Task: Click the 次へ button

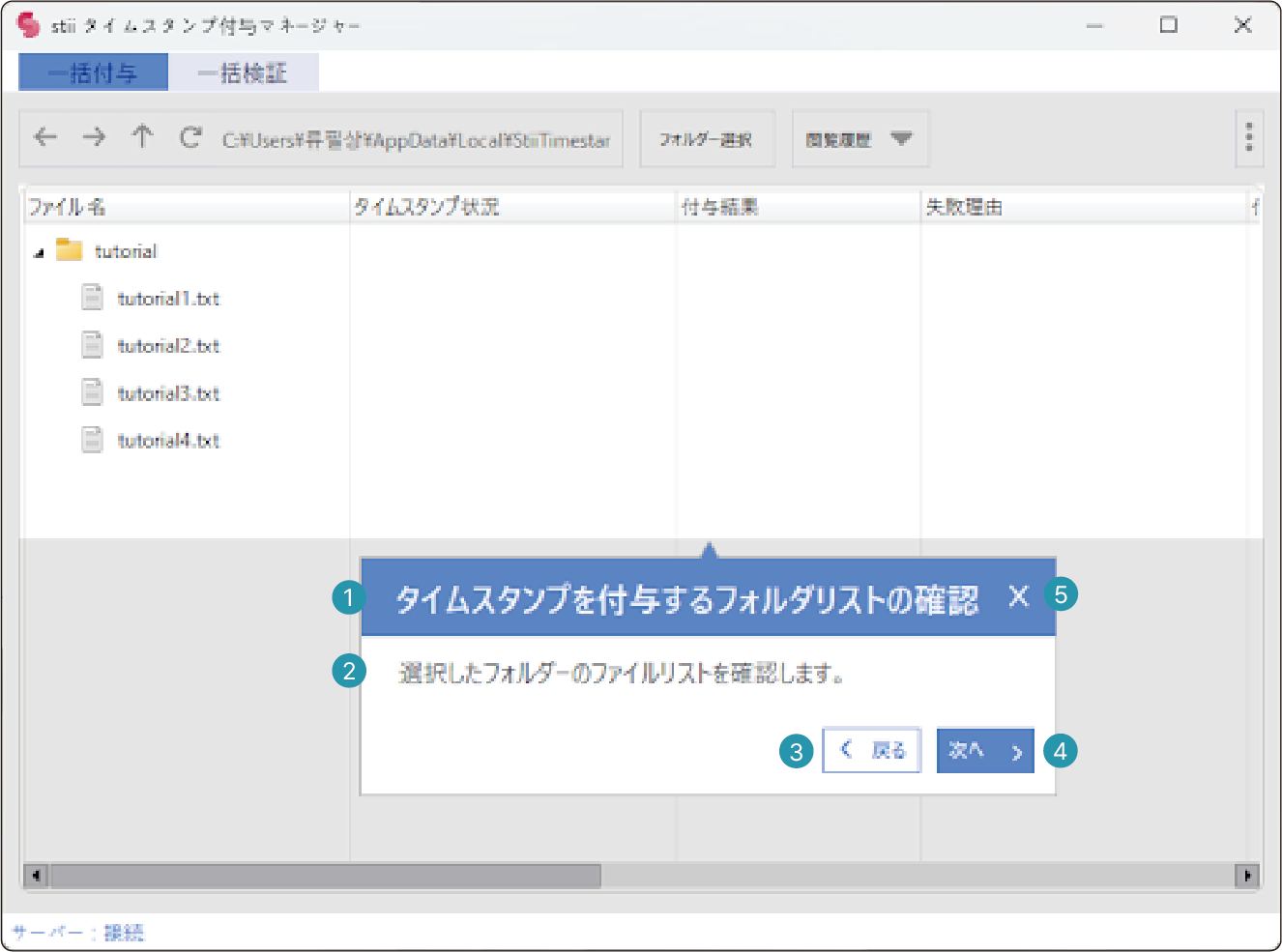Action: coord(984,750)
